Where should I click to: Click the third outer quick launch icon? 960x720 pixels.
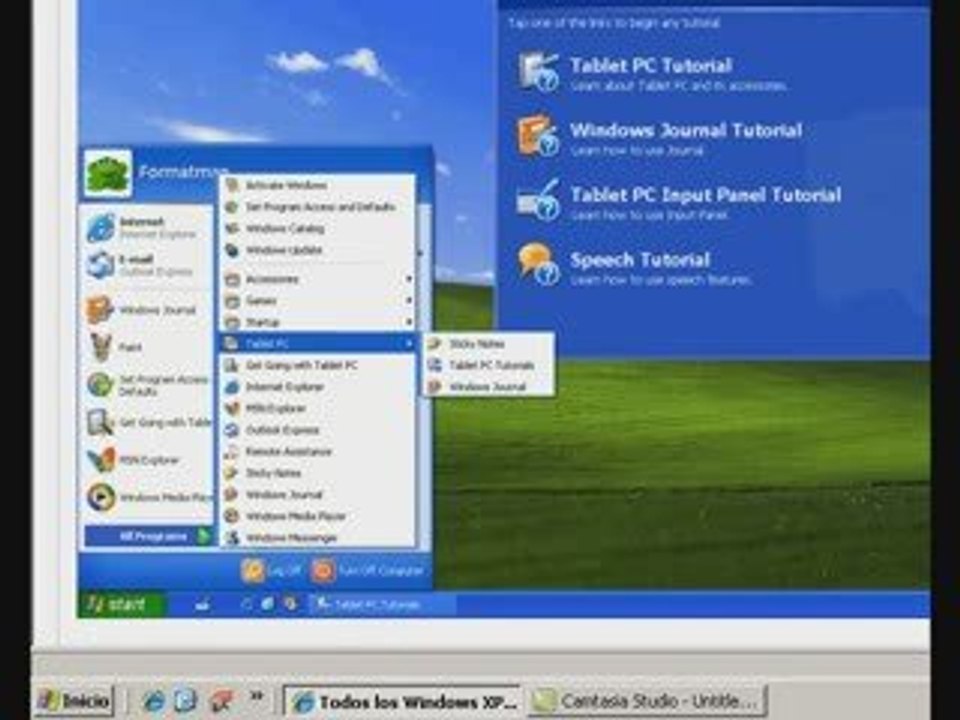(221, 700)
